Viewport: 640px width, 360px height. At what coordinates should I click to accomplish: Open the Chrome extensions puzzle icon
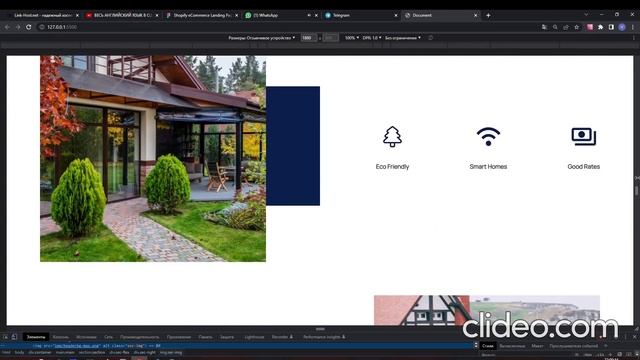600,27
